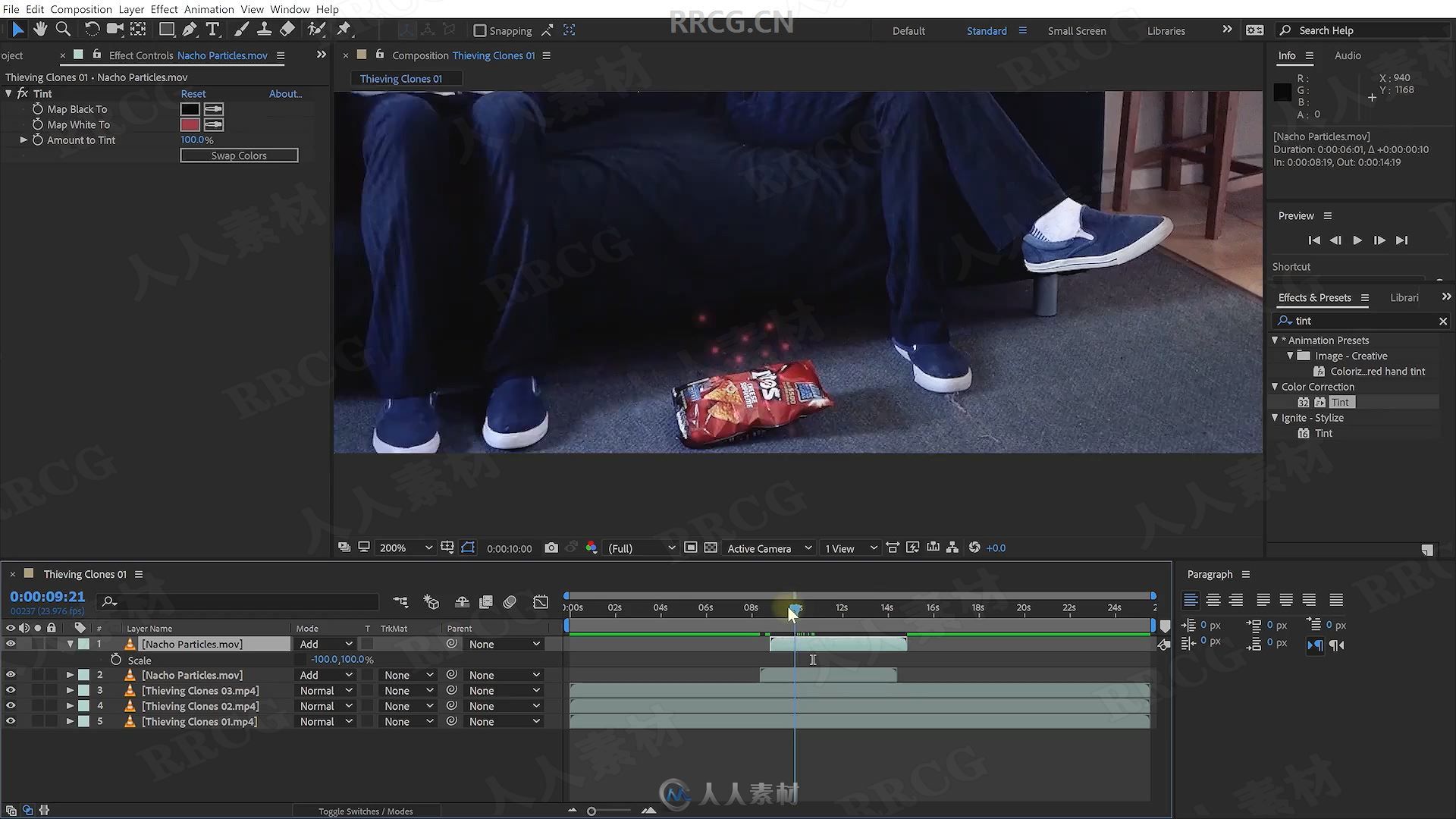Image resolution: width=1456 pixels, height=819 pixels.
Task: Click About link for Tint
Action: (285, 93)
